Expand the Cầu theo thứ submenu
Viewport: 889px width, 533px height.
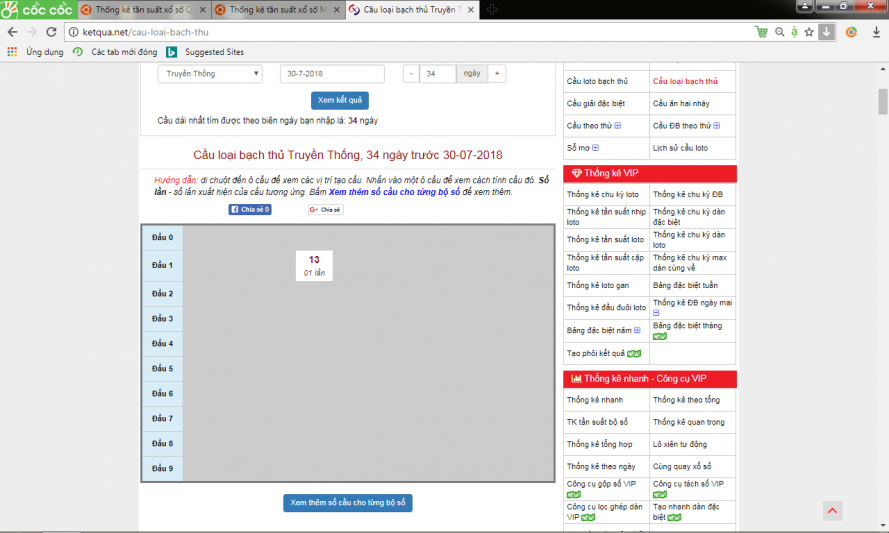[x=618, y=126]
